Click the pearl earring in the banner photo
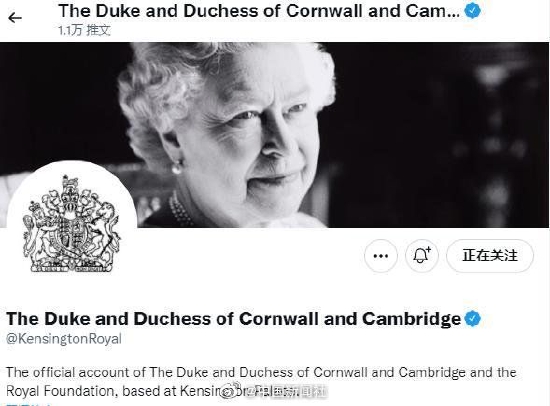550x406 pixels. [x=176, y=169]
